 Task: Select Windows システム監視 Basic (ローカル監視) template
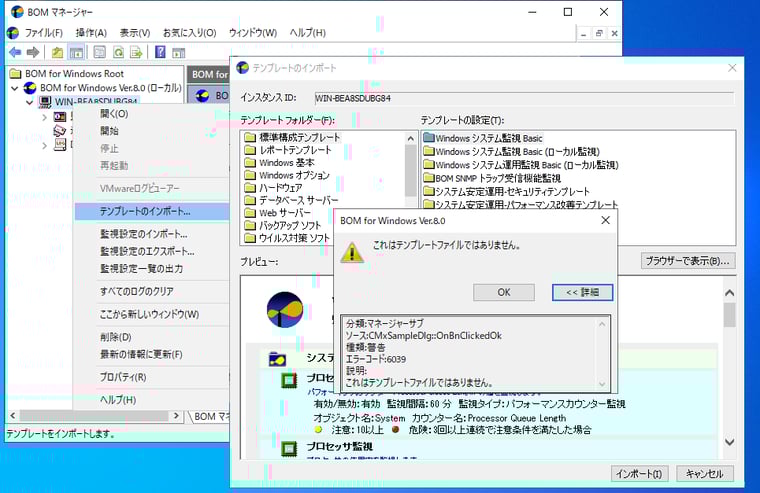click(511, 151)
